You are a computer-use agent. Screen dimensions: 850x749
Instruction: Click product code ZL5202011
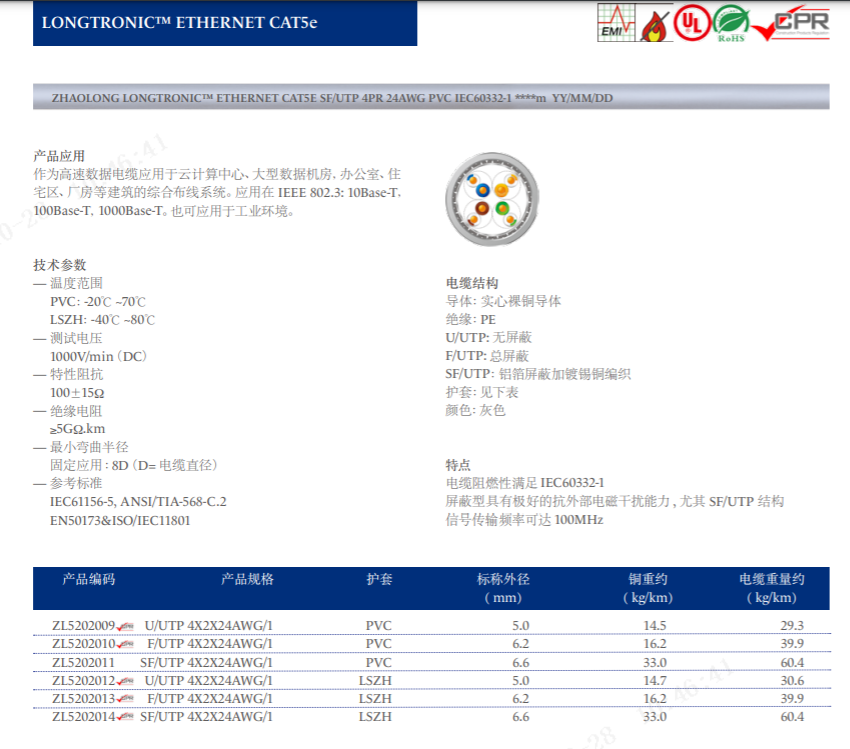(83, 662)
